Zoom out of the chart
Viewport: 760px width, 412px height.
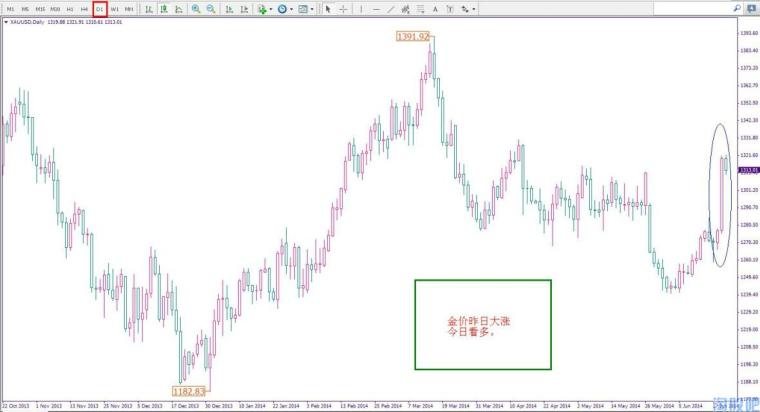coord(211,9)
